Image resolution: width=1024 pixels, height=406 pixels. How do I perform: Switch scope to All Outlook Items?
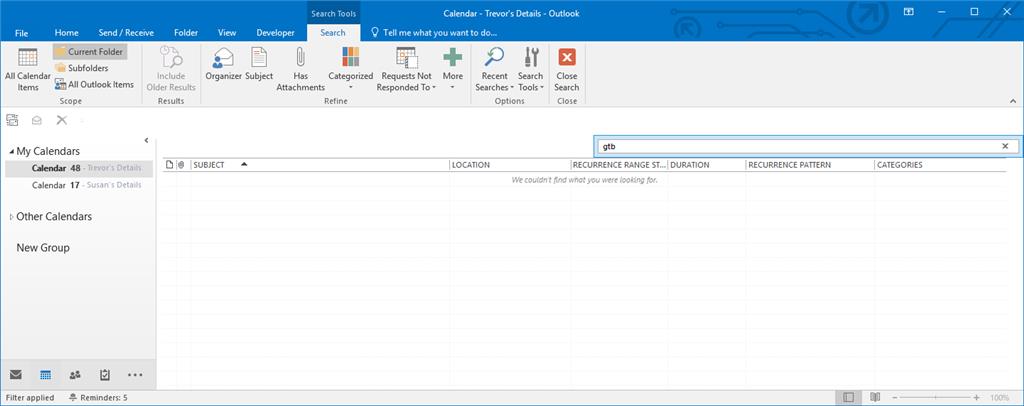pos(94,84)
